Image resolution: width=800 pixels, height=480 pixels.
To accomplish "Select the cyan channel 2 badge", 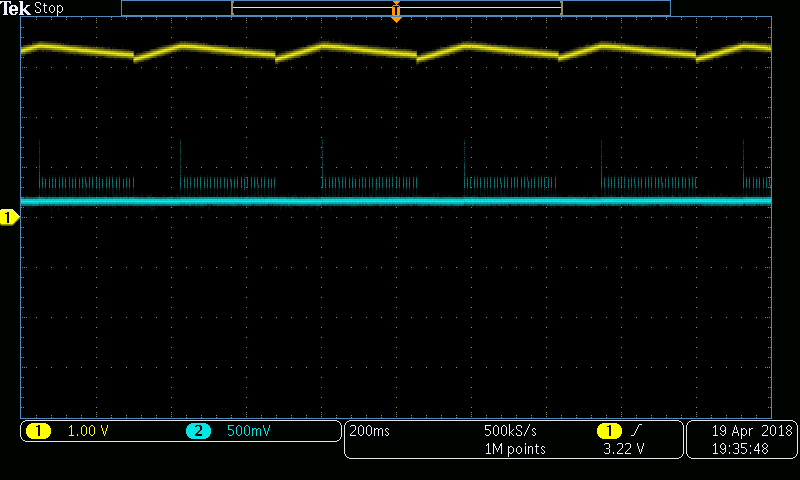I will [x=198, y=431].
